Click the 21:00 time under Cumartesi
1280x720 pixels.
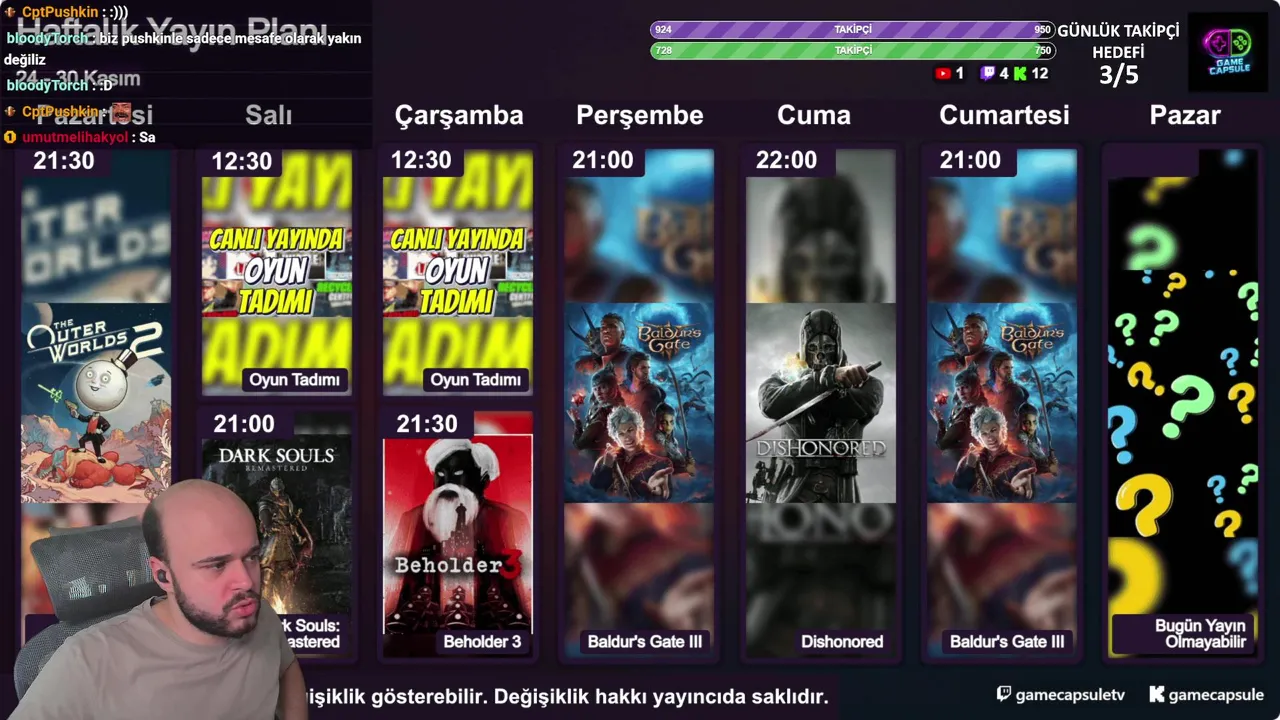(x=970, y=160)
